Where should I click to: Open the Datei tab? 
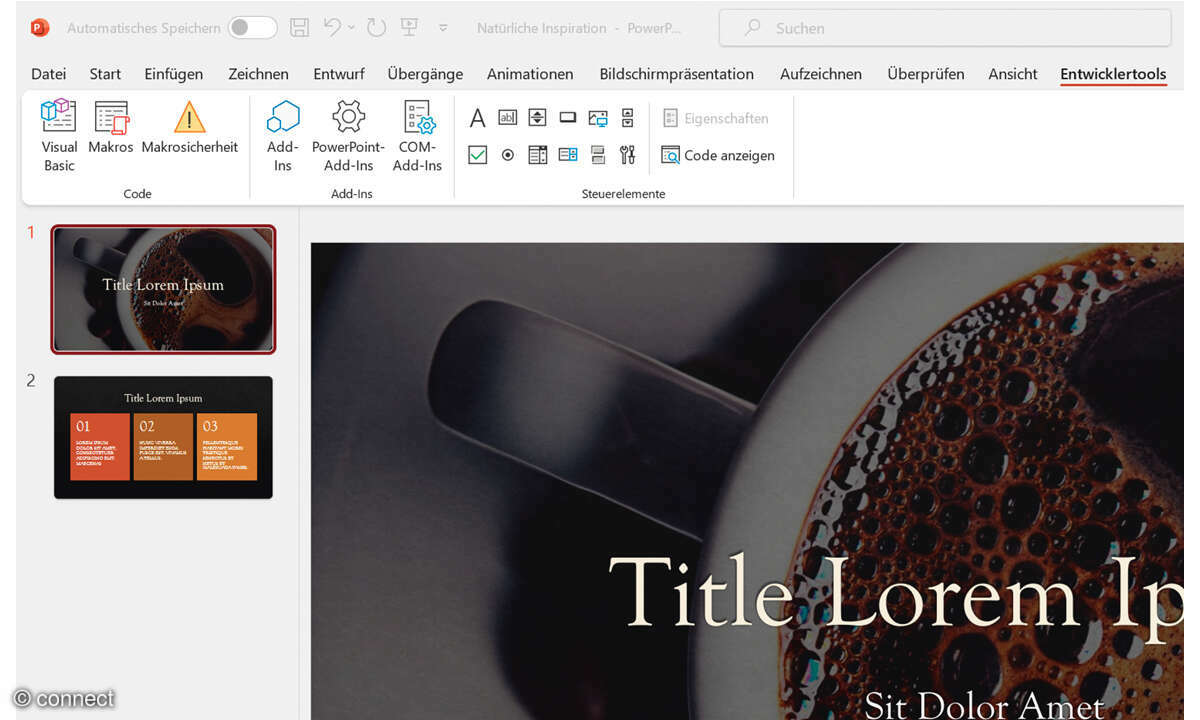click(x=49, y=74)
